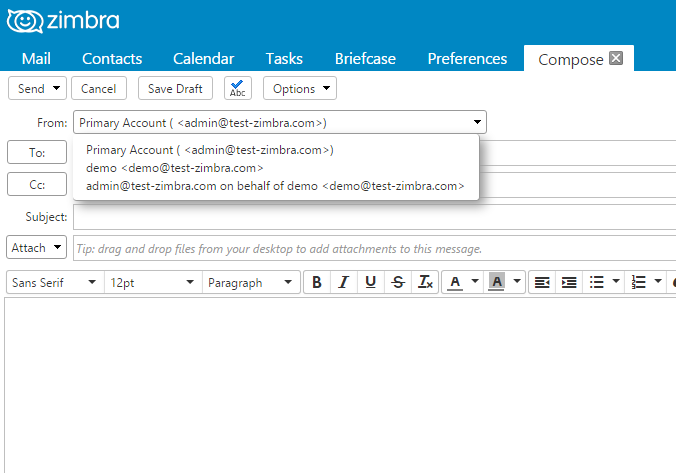Switch to the Contacts tab

(112, 59)
